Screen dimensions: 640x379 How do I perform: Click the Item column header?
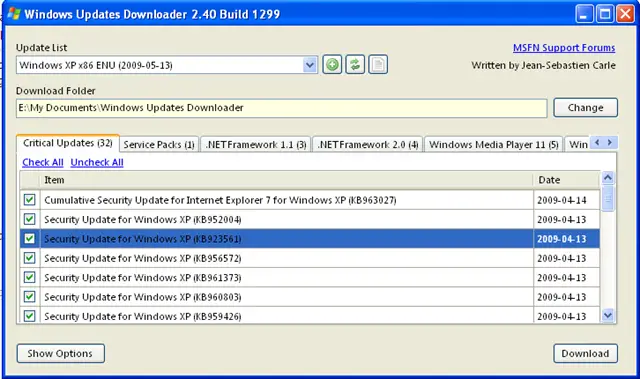click(x=287, y=180)
